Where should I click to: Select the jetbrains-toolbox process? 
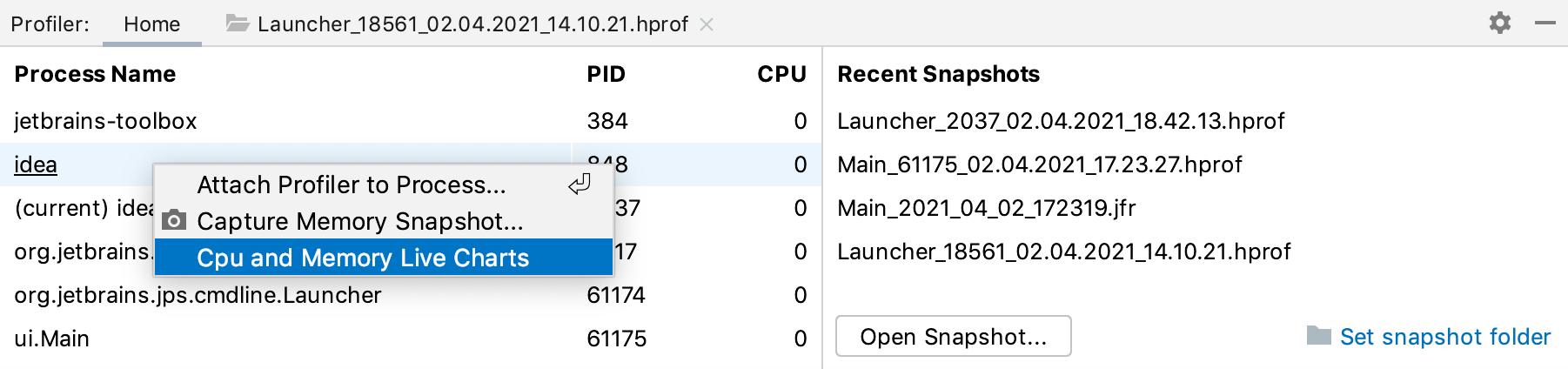[x=411, y=121]
